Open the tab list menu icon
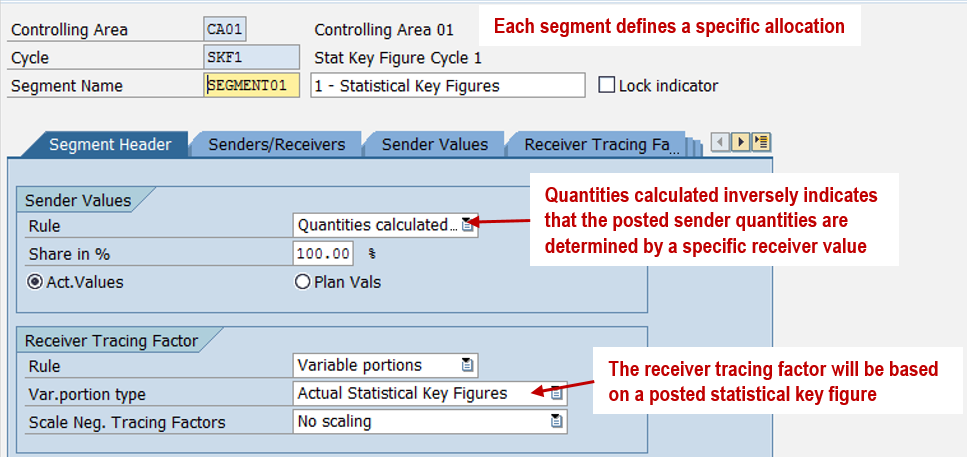This screenshot has height=457, width=967. 762,143
